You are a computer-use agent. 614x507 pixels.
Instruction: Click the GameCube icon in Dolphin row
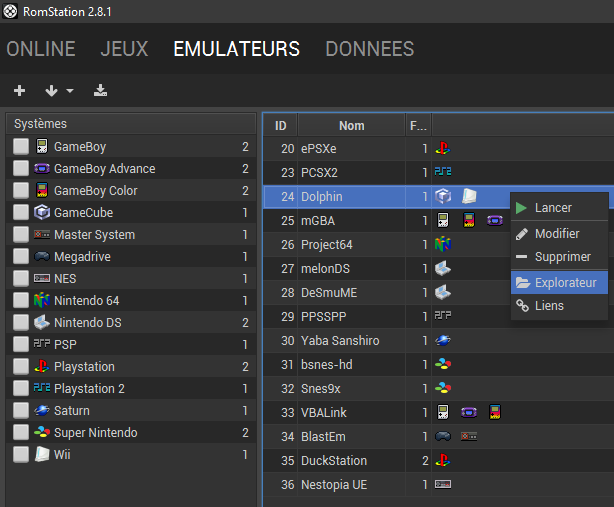pyautogui.click(x=443, y=196)
